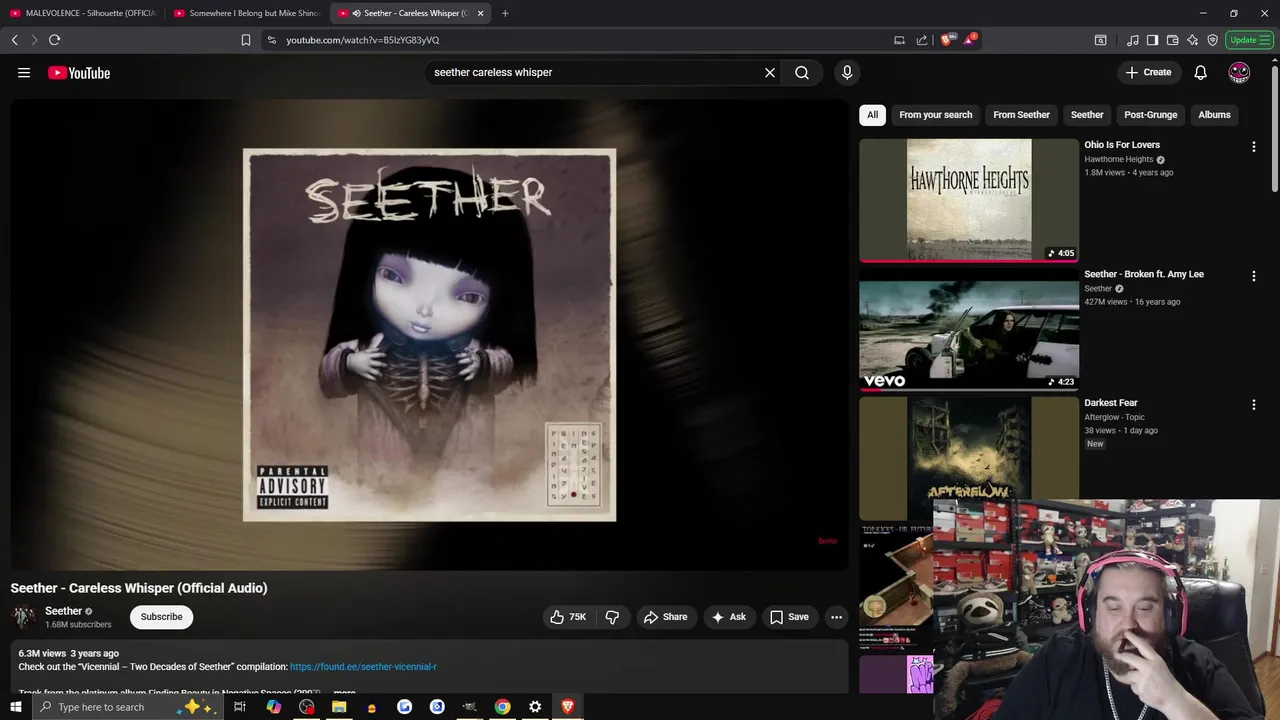This screenshot has width=1280, height=720.
Task: Like the video with 75K likes
Action: coord(568,617)
